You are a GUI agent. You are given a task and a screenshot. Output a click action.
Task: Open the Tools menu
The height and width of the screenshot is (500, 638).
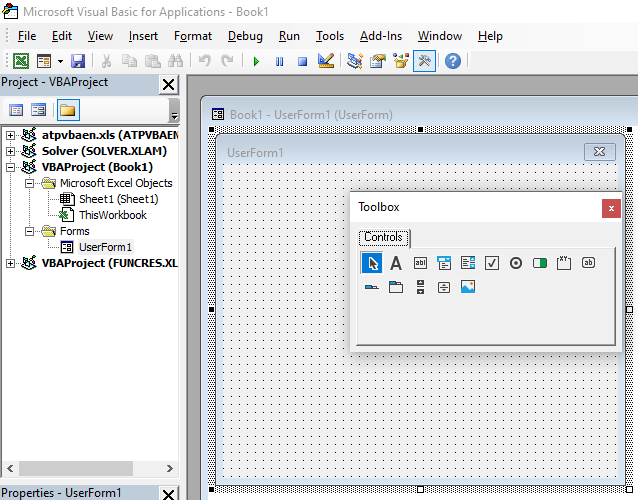330,36
